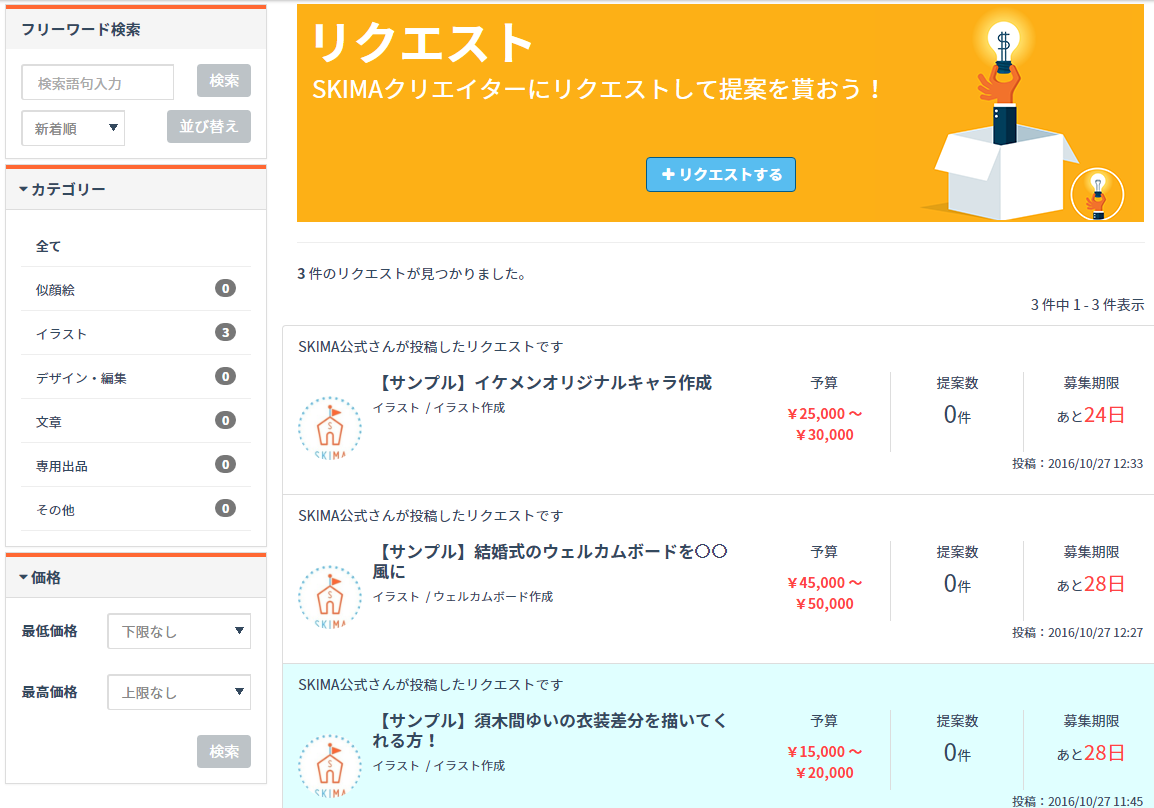This screenshot has height=808, width=1154.
Task: Click the SKIMA avatar on the ウェルカムボード request
Action: pyautogui.click(x=330, y=599)
